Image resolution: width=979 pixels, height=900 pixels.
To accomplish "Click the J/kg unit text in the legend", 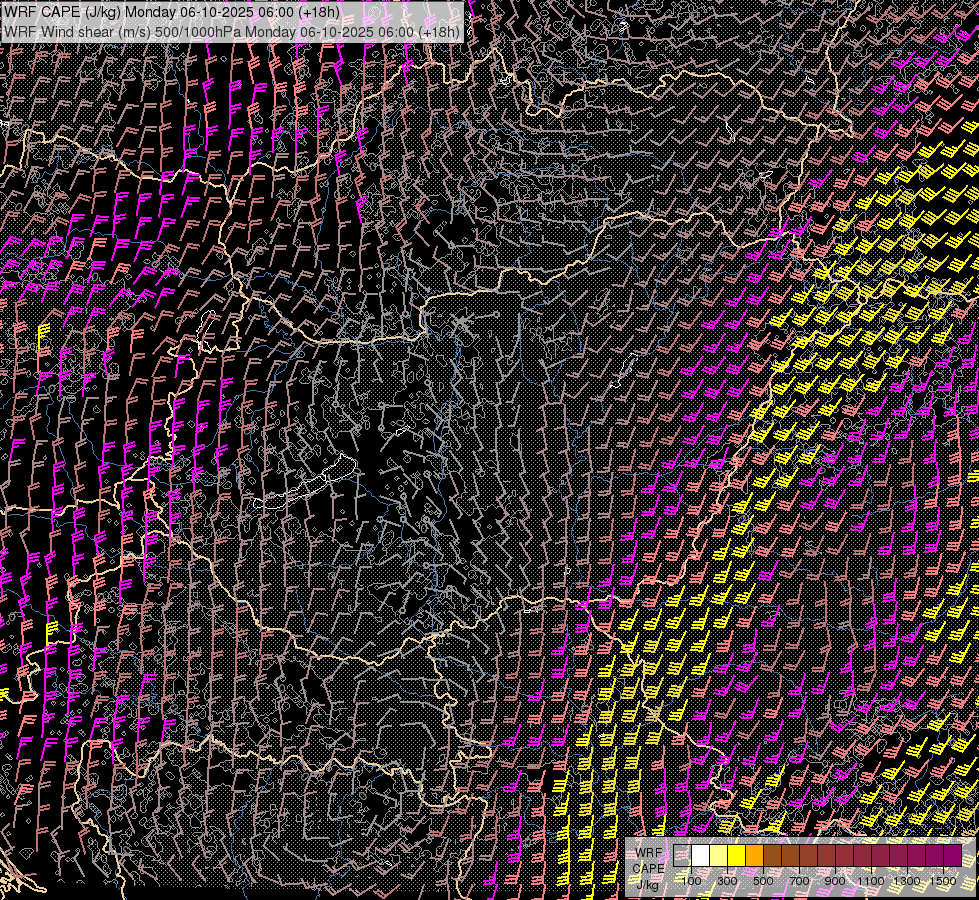I will click(648, 883).
